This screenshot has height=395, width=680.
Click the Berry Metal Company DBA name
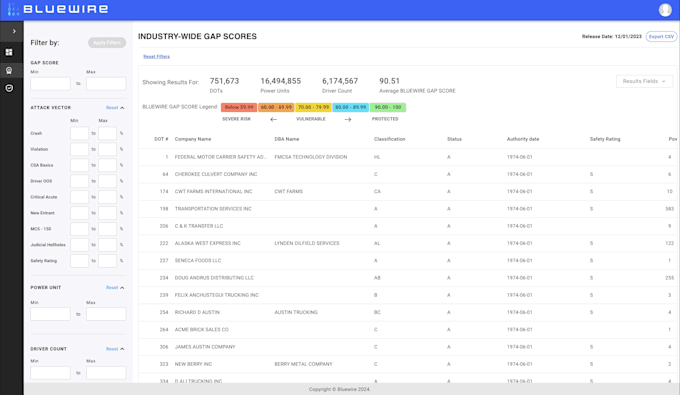[304, 364]
